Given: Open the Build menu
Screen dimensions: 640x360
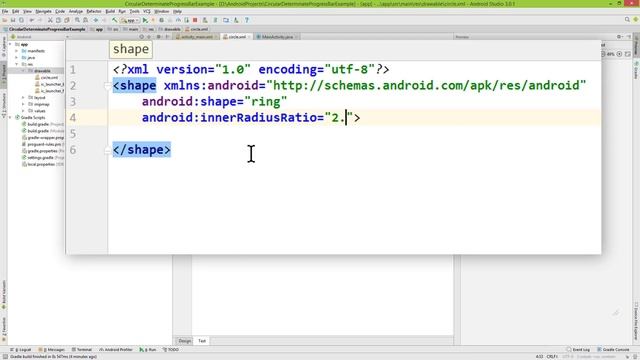Looking at the screenshot, I should 110,11.
